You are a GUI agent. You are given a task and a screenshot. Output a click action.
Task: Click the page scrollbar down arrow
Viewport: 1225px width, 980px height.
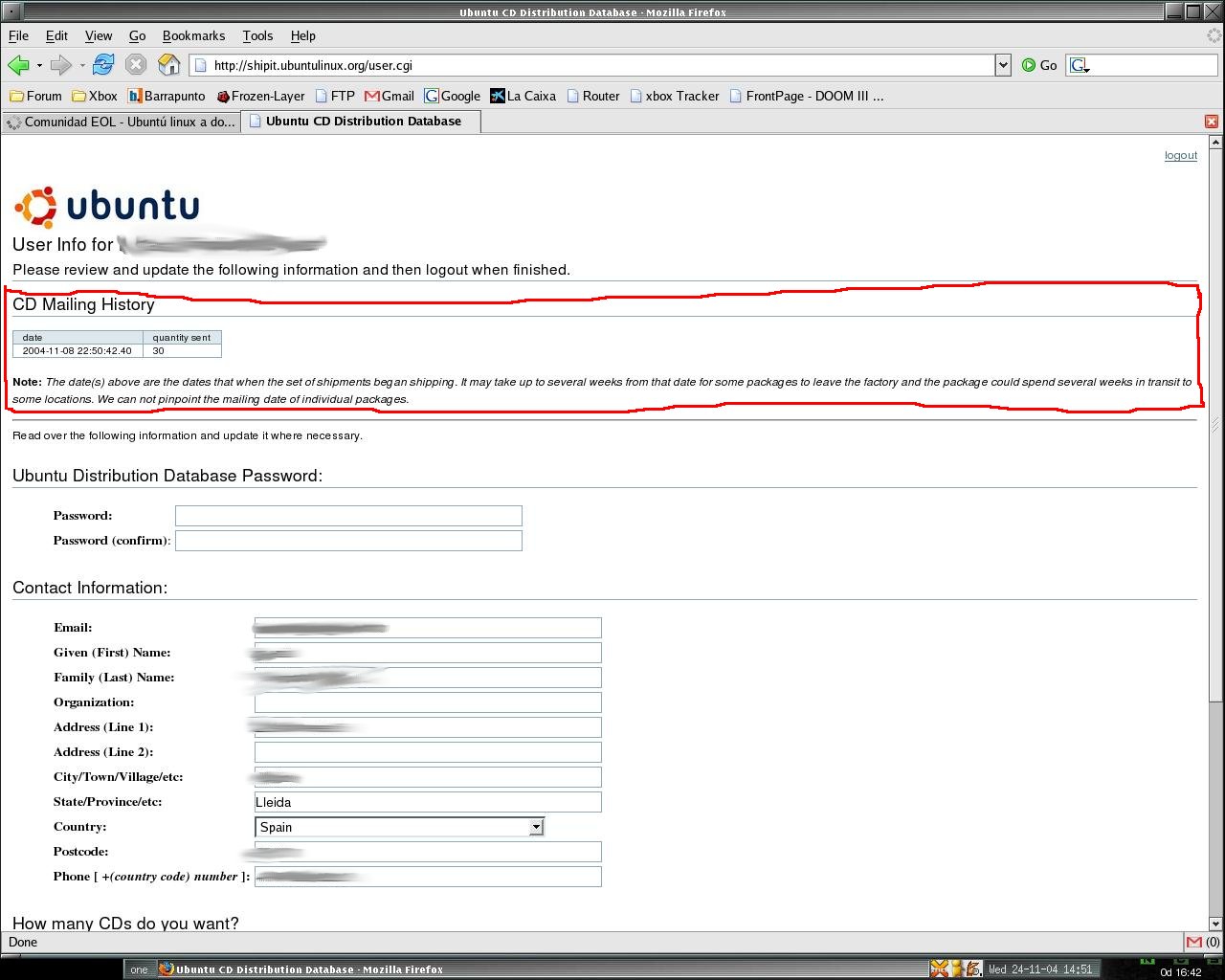click(x=1215, y=924)
